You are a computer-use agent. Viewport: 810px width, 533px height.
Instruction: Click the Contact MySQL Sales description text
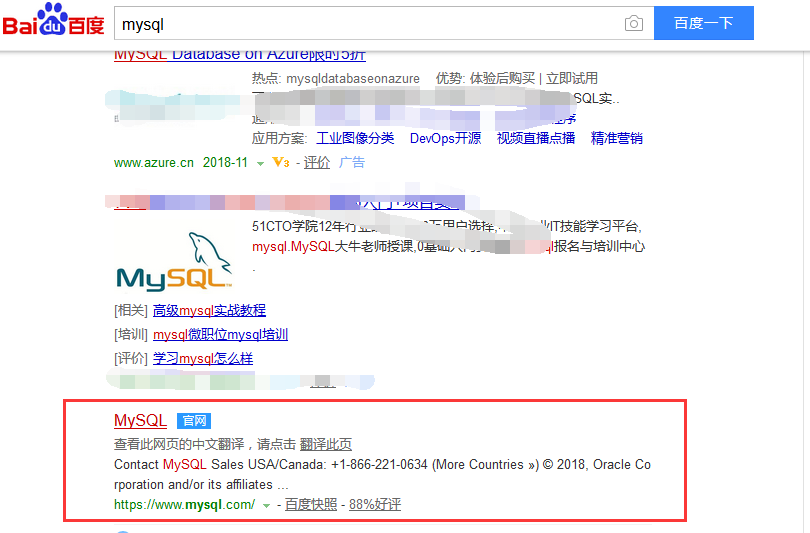pos(382,475)
